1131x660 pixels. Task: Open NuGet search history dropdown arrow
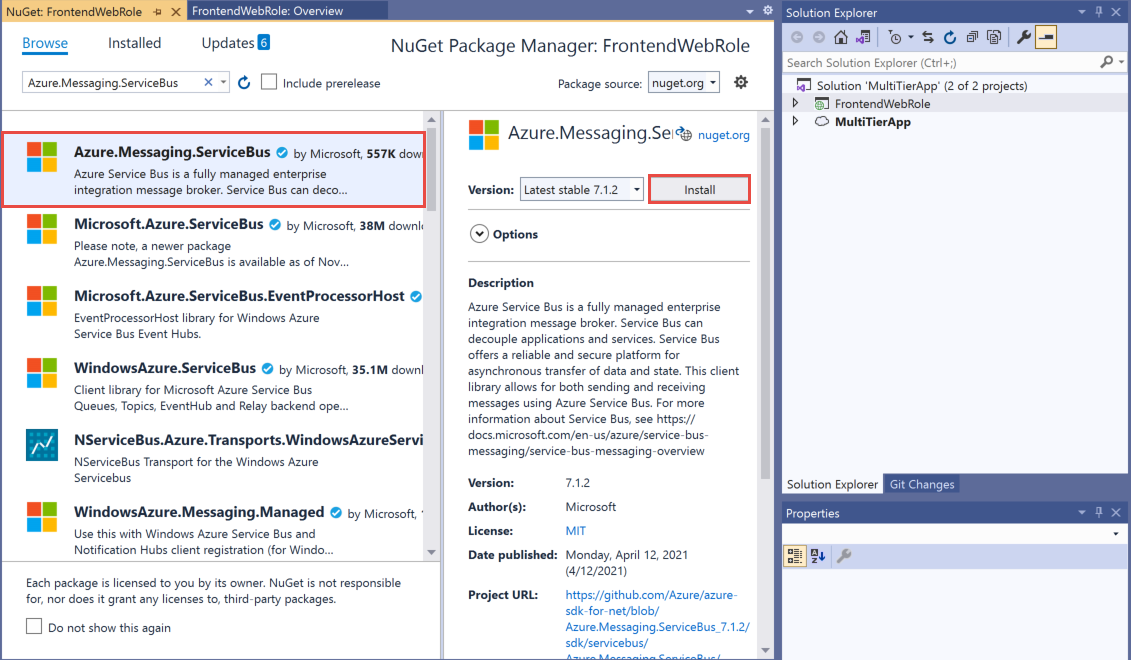point(224,82)
